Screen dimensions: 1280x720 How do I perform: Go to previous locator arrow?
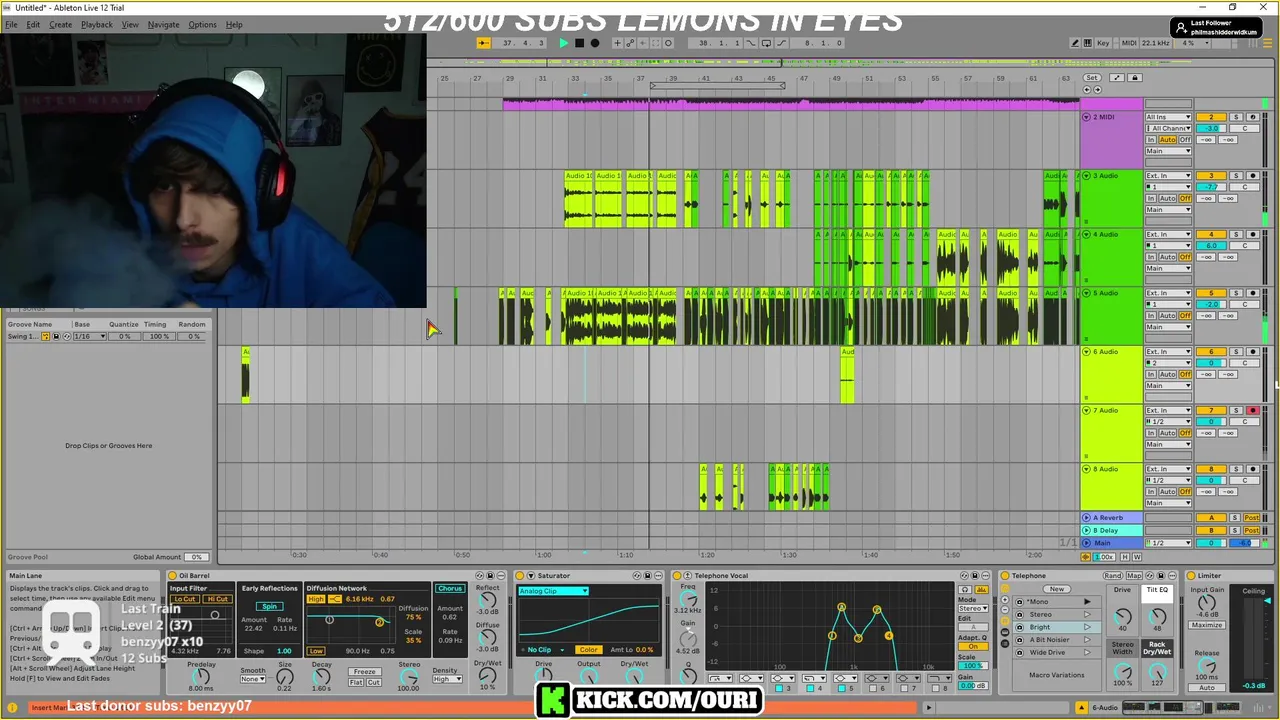(x=1087, y=90)
